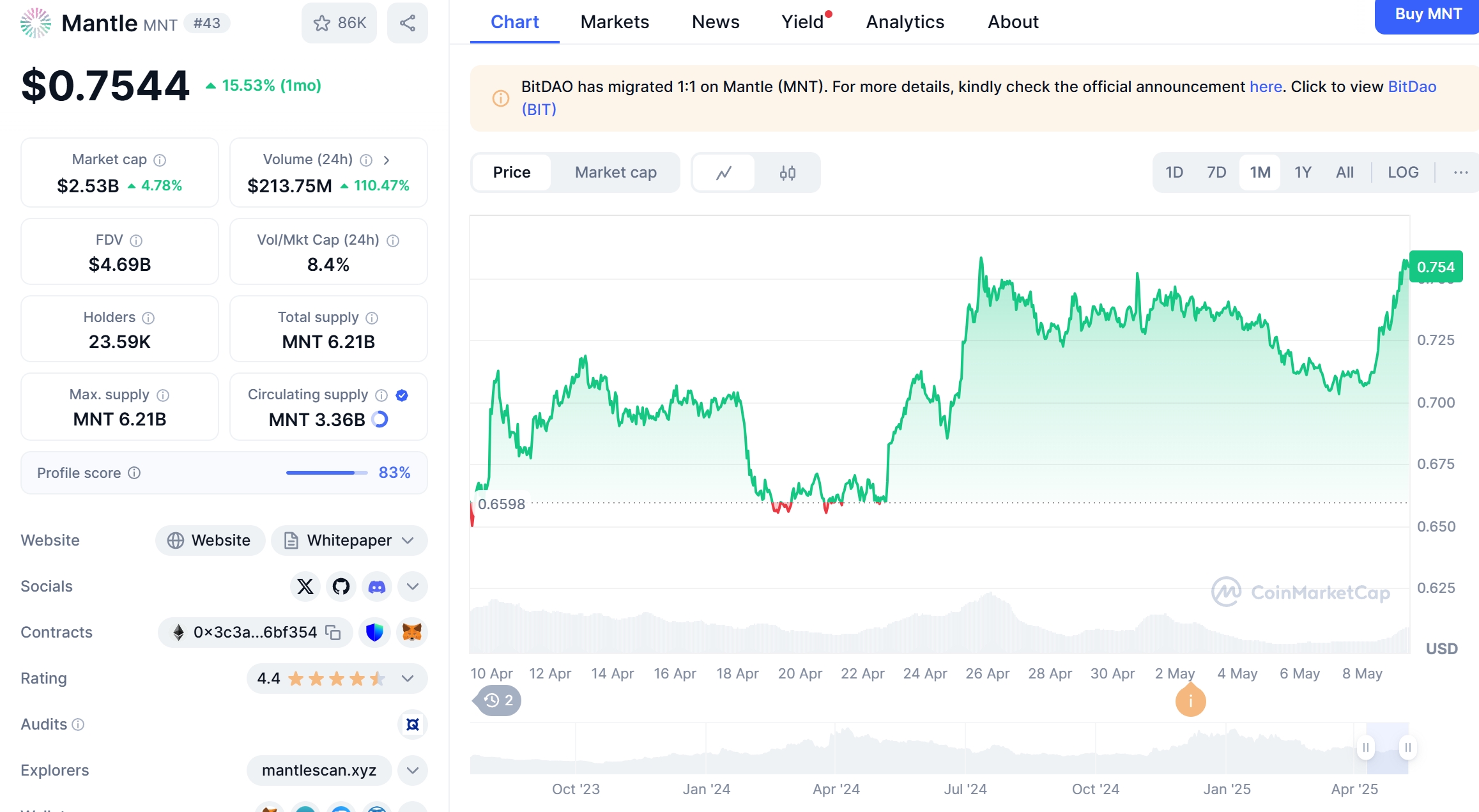This screenshot has height=812, width=1479.
Task: Expand the Rating 4.4 dropdown
Action: coord(408,678)
